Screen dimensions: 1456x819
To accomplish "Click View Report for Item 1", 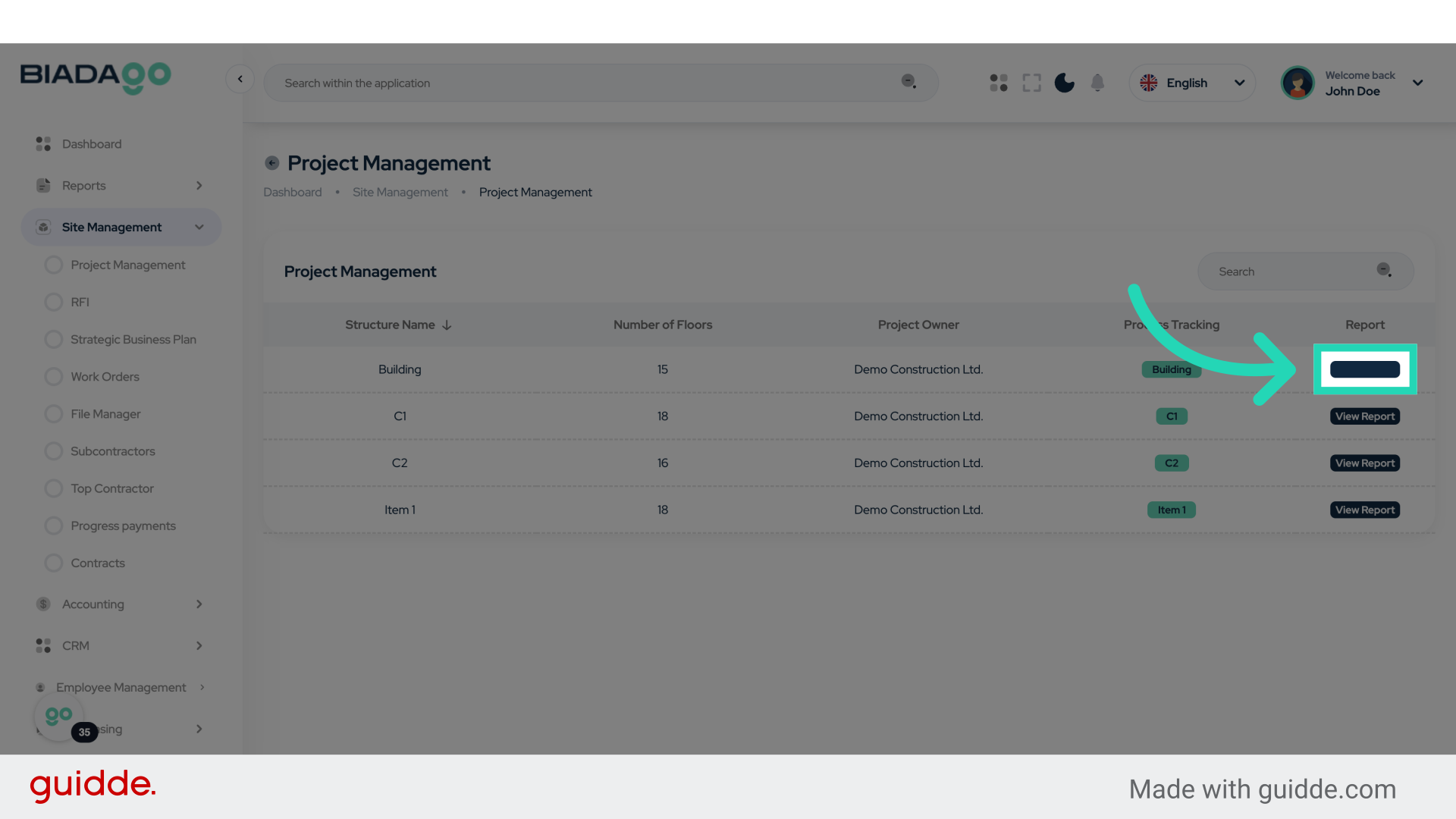I will (x=1364, y=510).
